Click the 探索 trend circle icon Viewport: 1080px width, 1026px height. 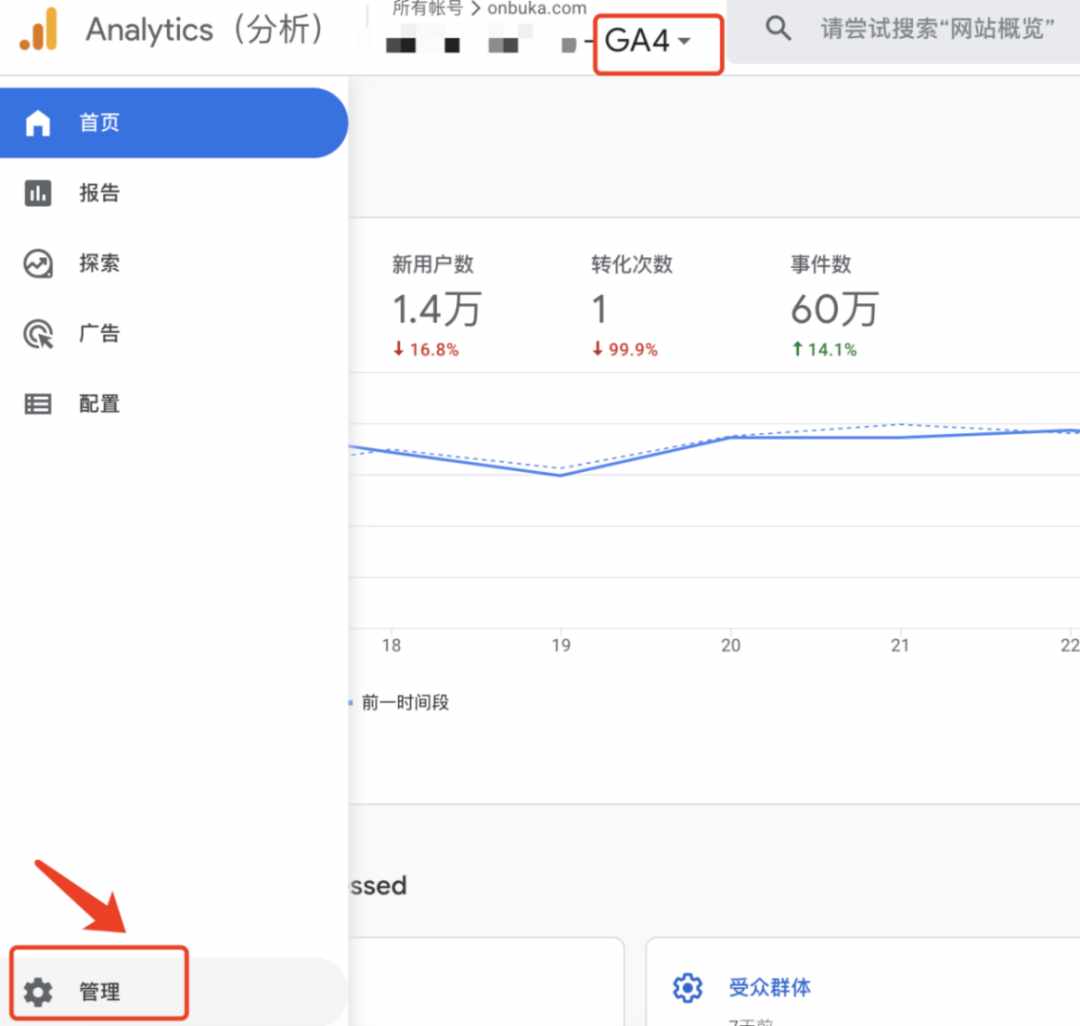tap(38, 263)
